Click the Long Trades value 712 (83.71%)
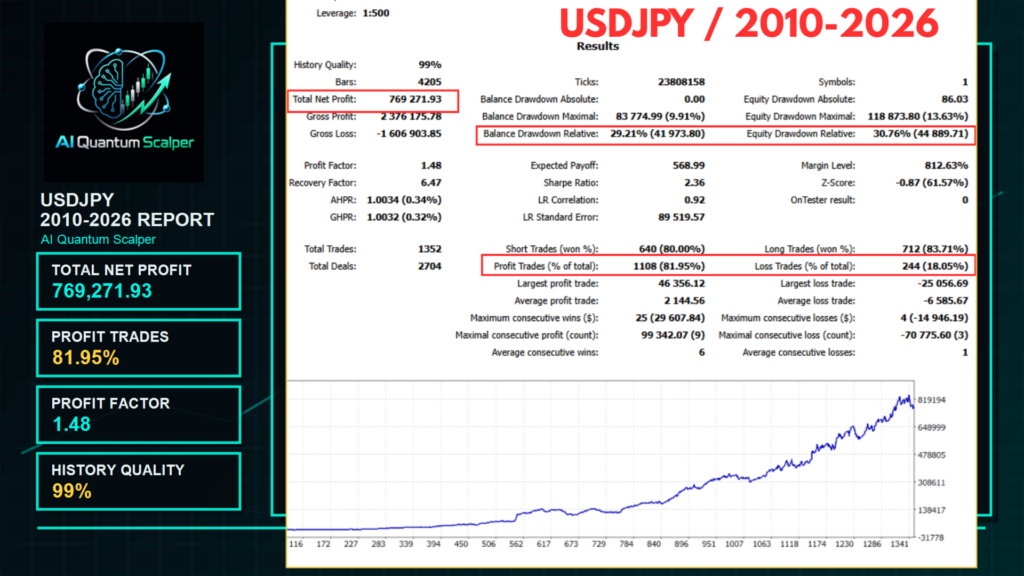The width and height of the screenshot is (1024, 576). click(935, 249)
